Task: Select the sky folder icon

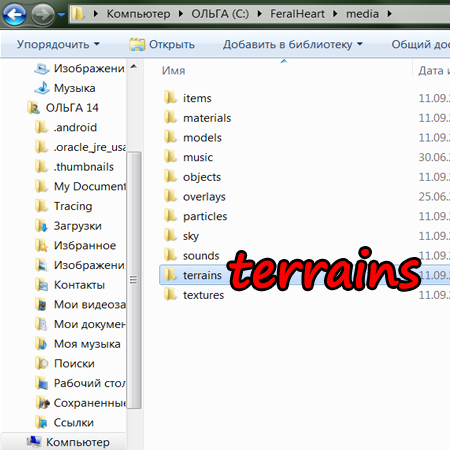Action: (170, 235)
